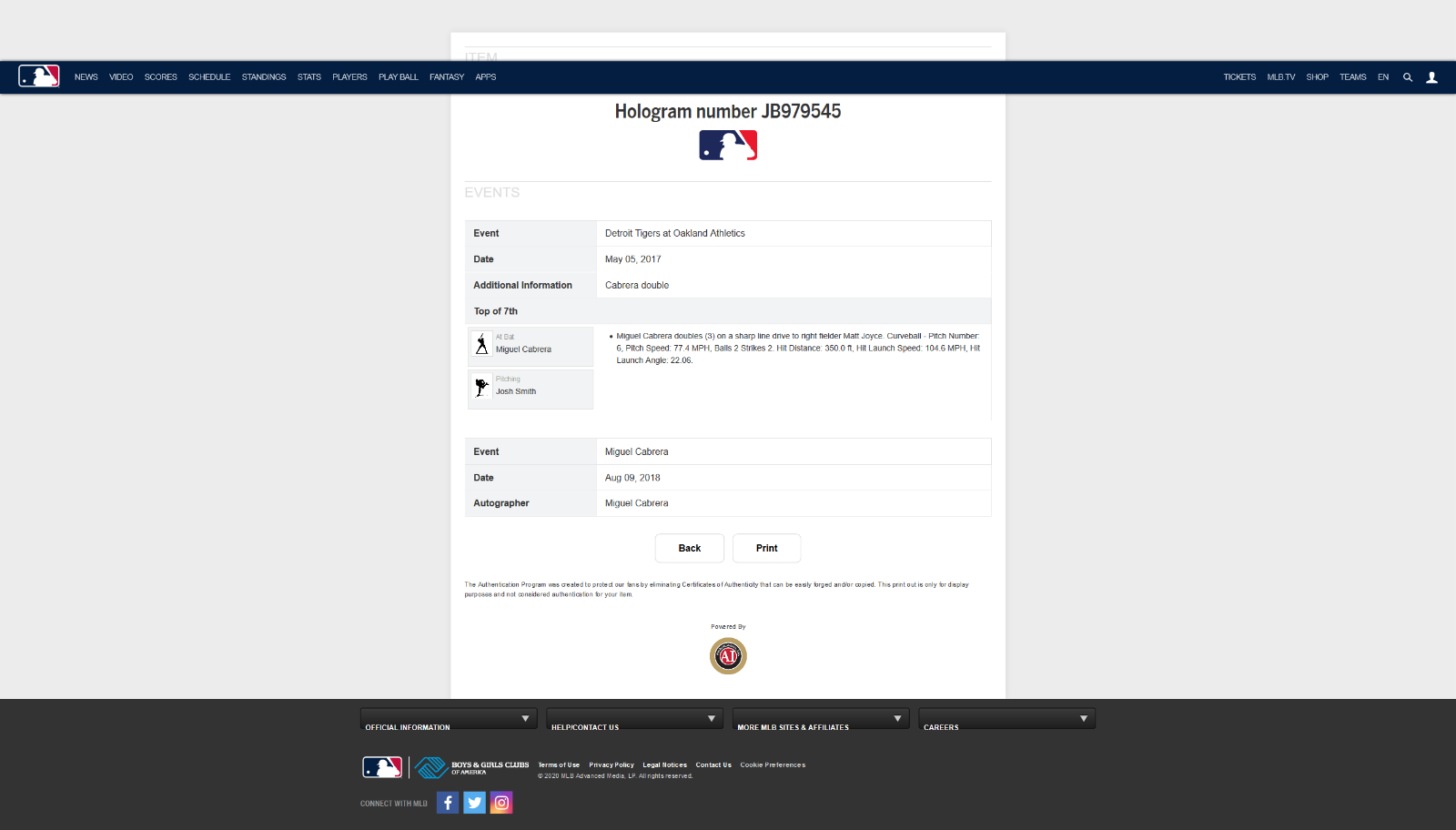Click the Miguel Cabrera batter icon

tap(482, 344)
